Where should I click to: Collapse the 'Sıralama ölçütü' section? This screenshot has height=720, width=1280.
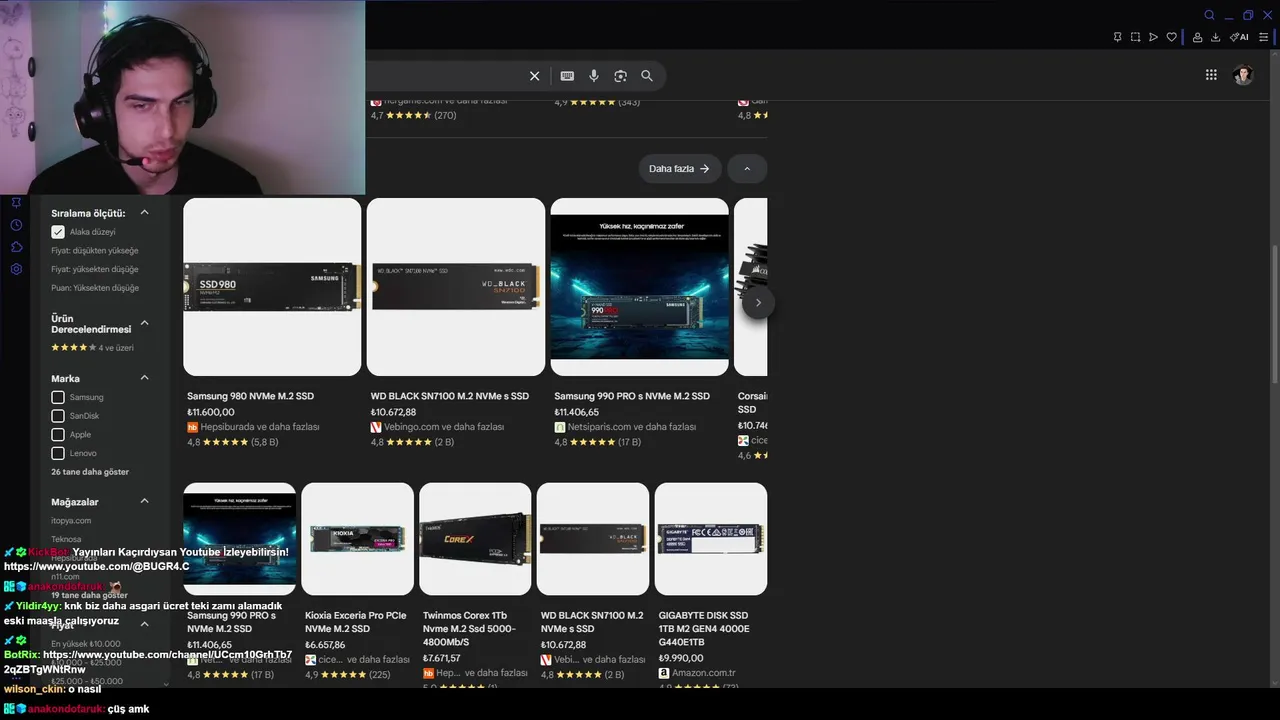tap(144, 213)
